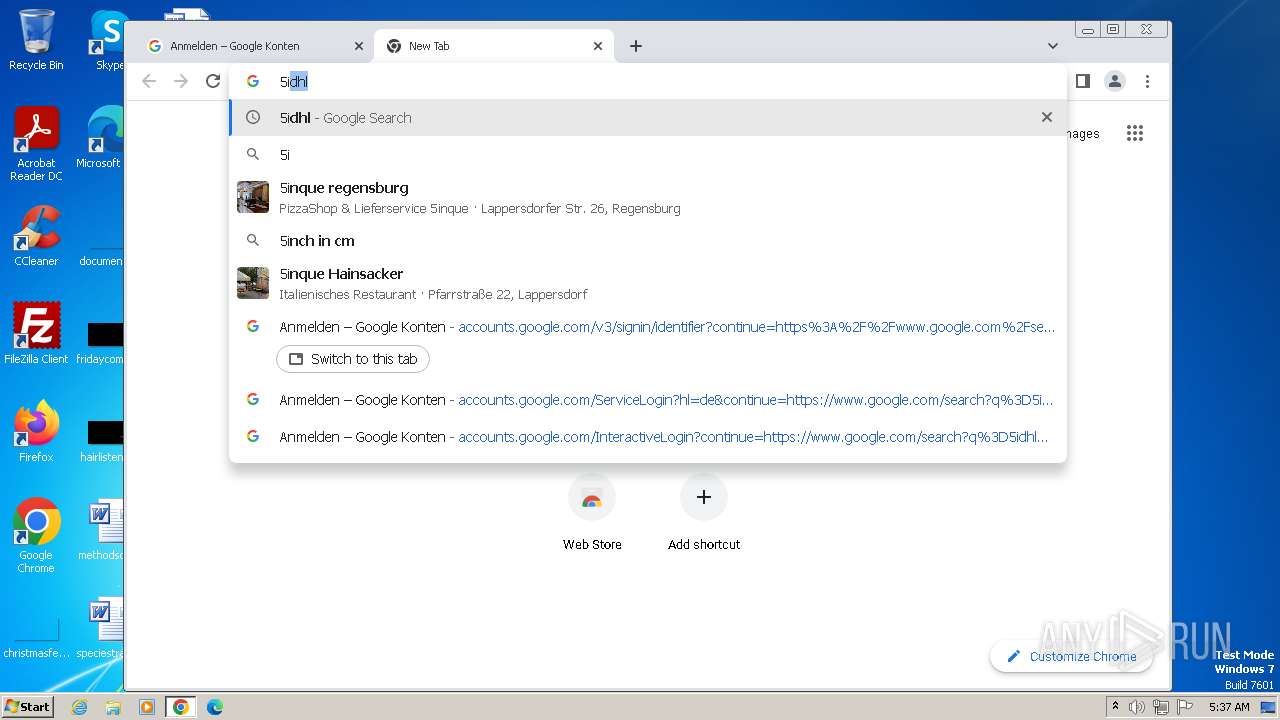Screen dimensions: 1280x720
Task: Click 5inque Hainsacker thumbnail image
Action: pyautogui.click(x=253, y=283)
